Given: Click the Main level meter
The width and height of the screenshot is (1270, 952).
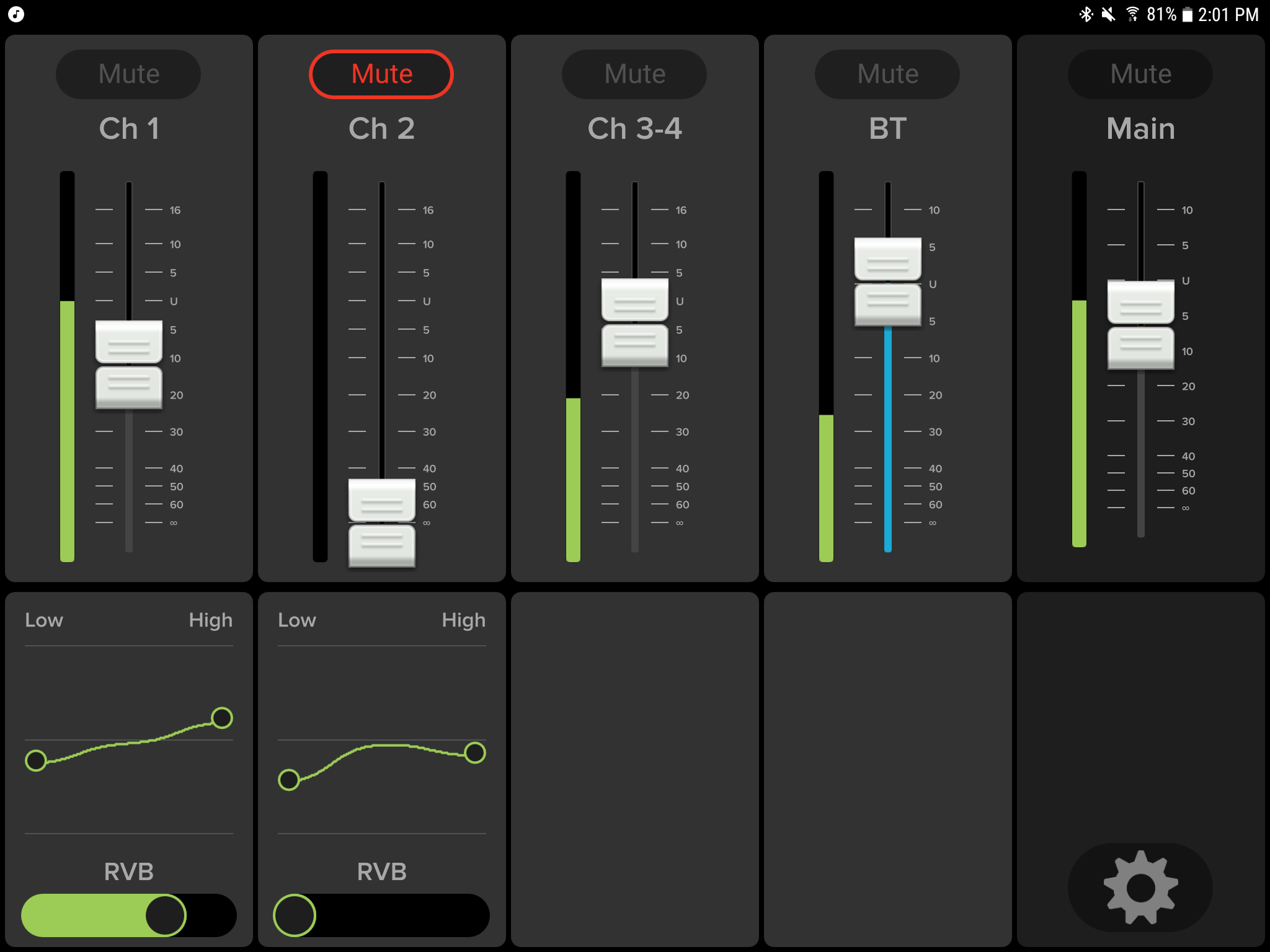Looking at the screenshot, I should (1079, 359).
